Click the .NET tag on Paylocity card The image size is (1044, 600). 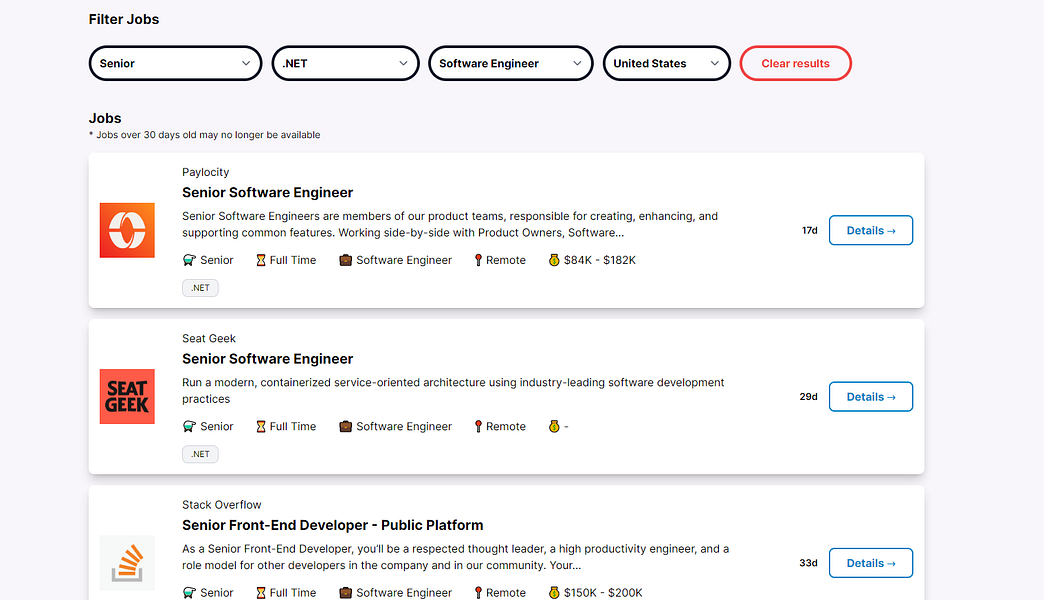[x=200, y=288]
